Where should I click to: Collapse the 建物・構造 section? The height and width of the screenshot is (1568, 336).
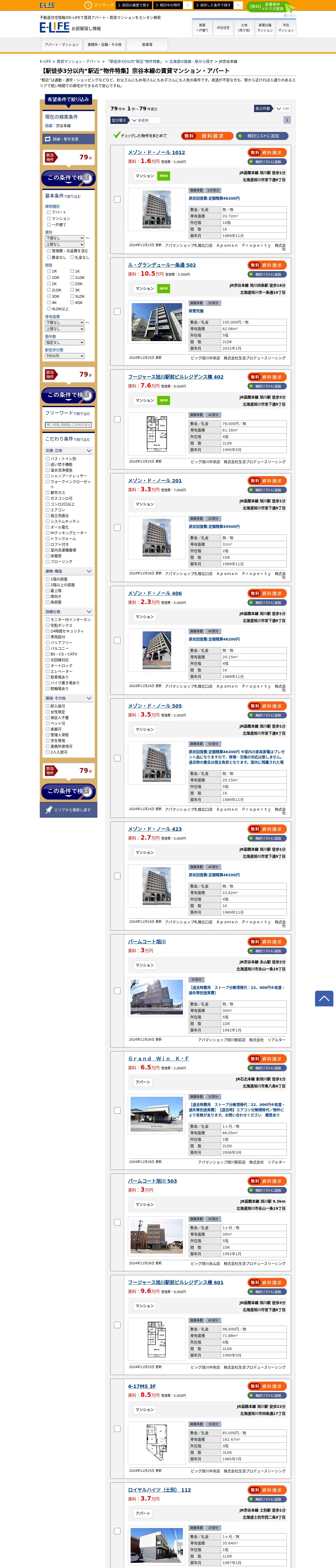coord(68,572)
